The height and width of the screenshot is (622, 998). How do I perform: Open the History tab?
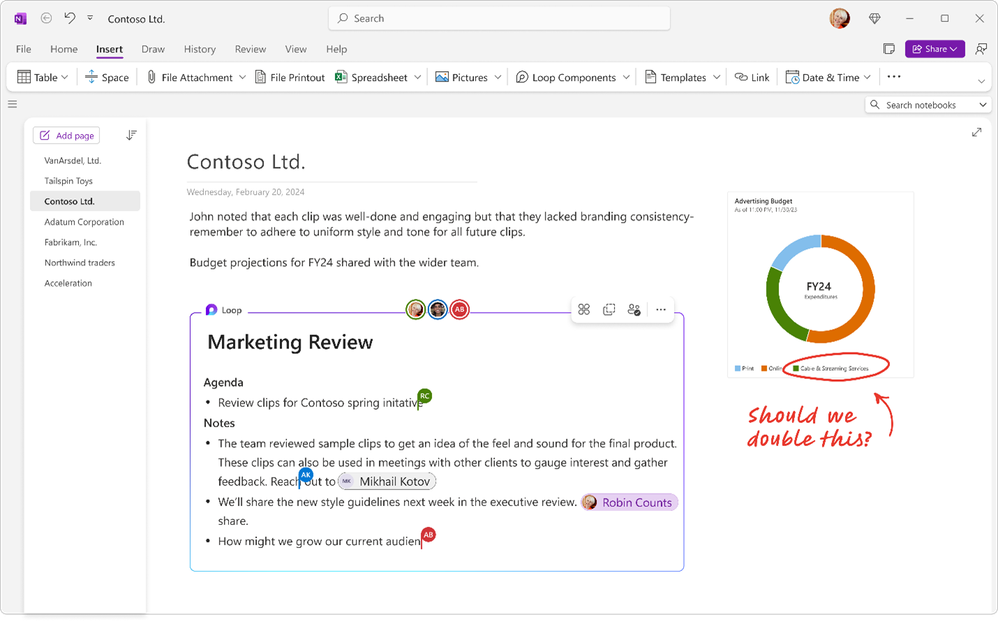pyautogui.click(x=200, y=49)
